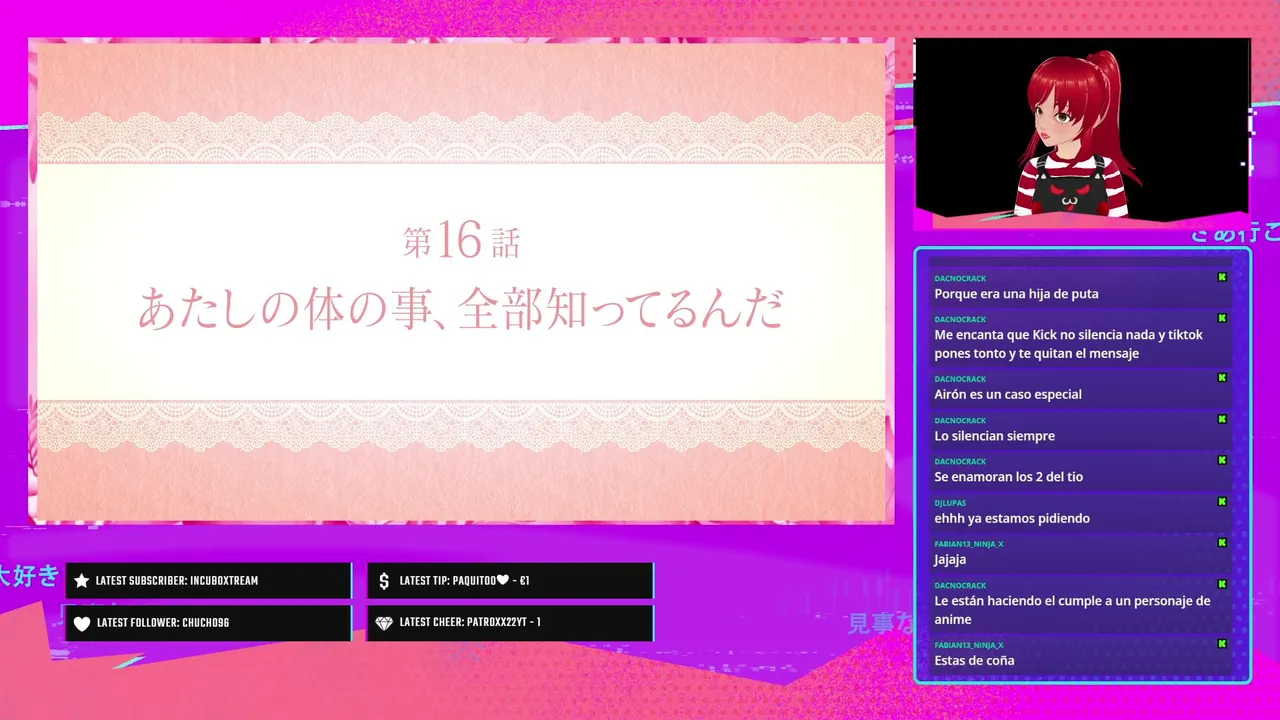Click the anime episode title card video

461,281
